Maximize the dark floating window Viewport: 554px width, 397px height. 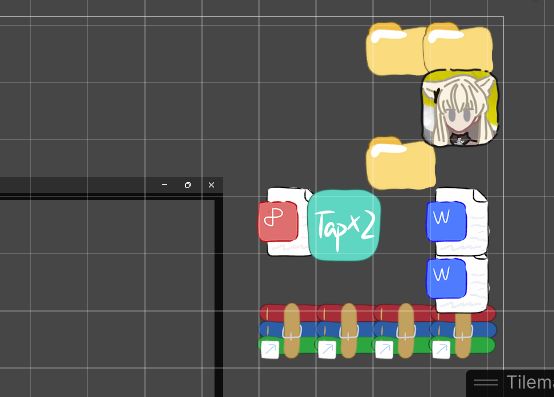(x=188, y=185)
